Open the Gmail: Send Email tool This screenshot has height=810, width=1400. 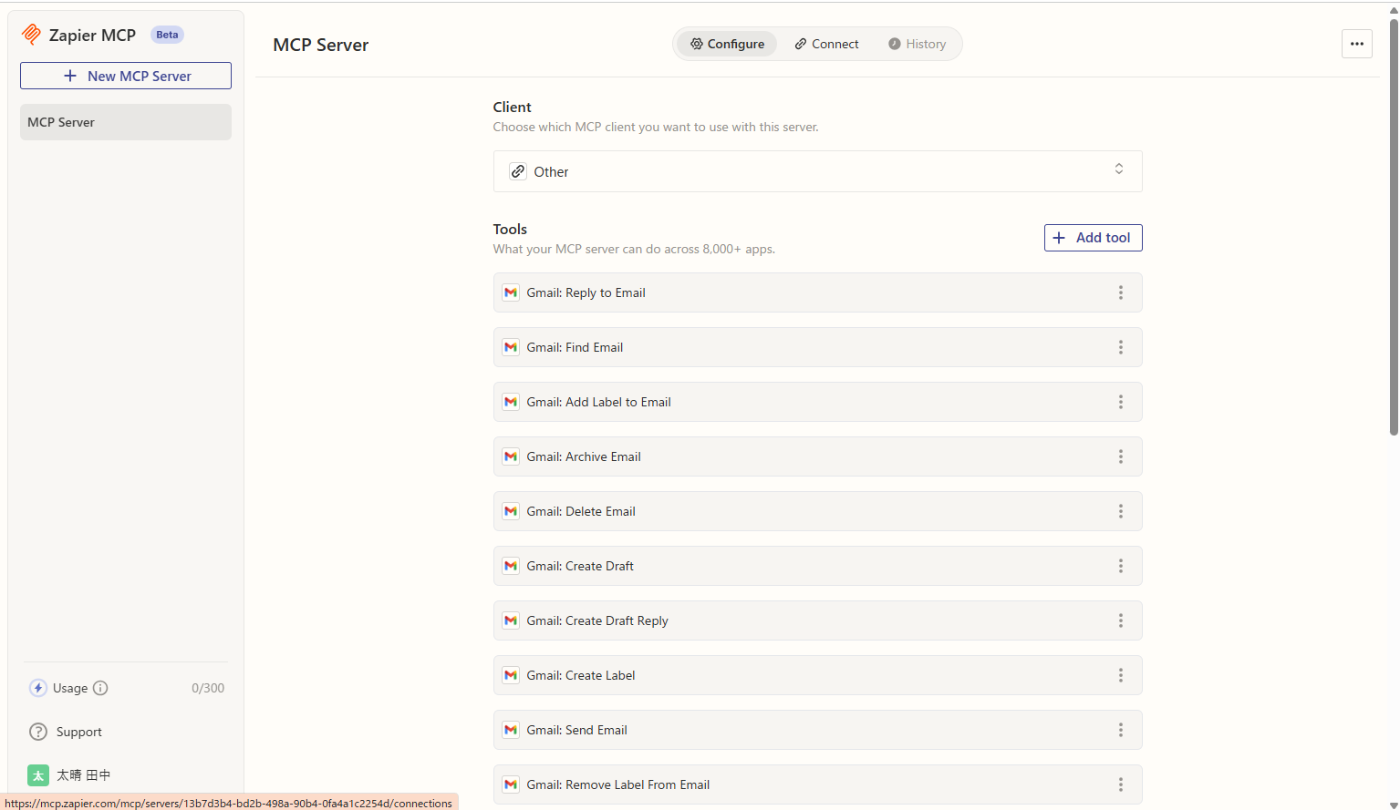click(817, 730)
